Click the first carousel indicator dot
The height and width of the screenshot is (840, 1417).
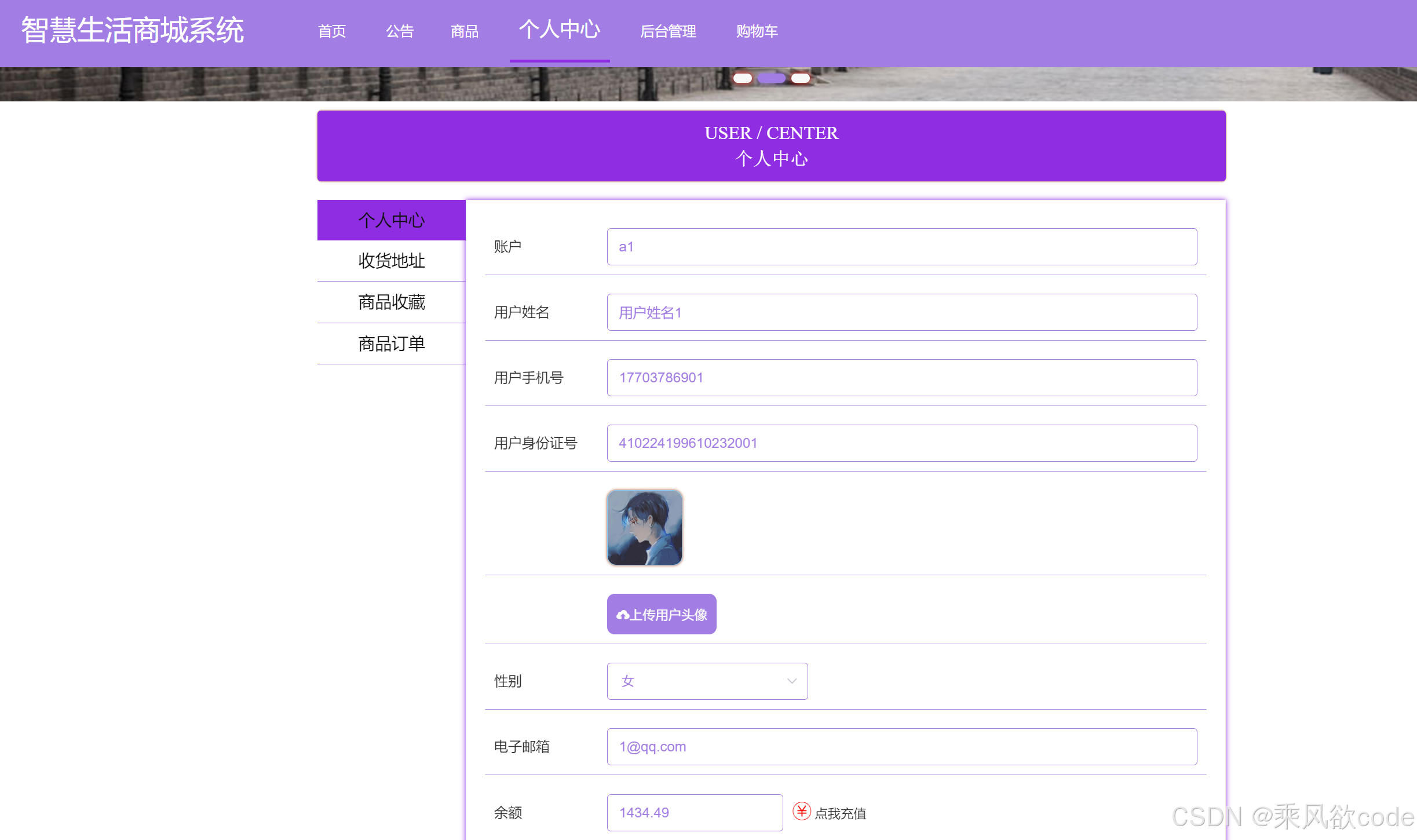click(742, 78)
